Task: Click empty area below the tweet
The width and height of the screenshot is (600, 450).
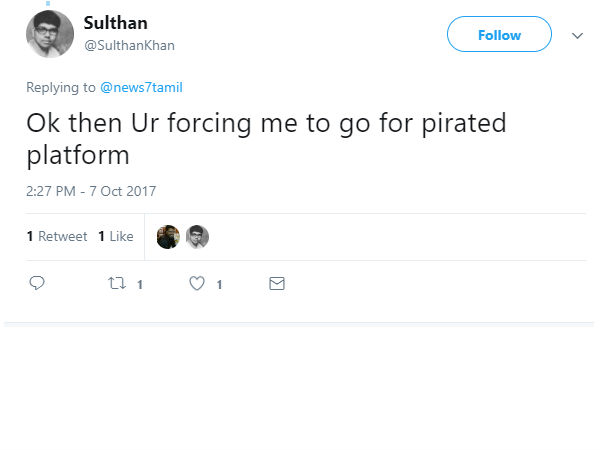Action: pyautogui.click(x=300, y=390)
